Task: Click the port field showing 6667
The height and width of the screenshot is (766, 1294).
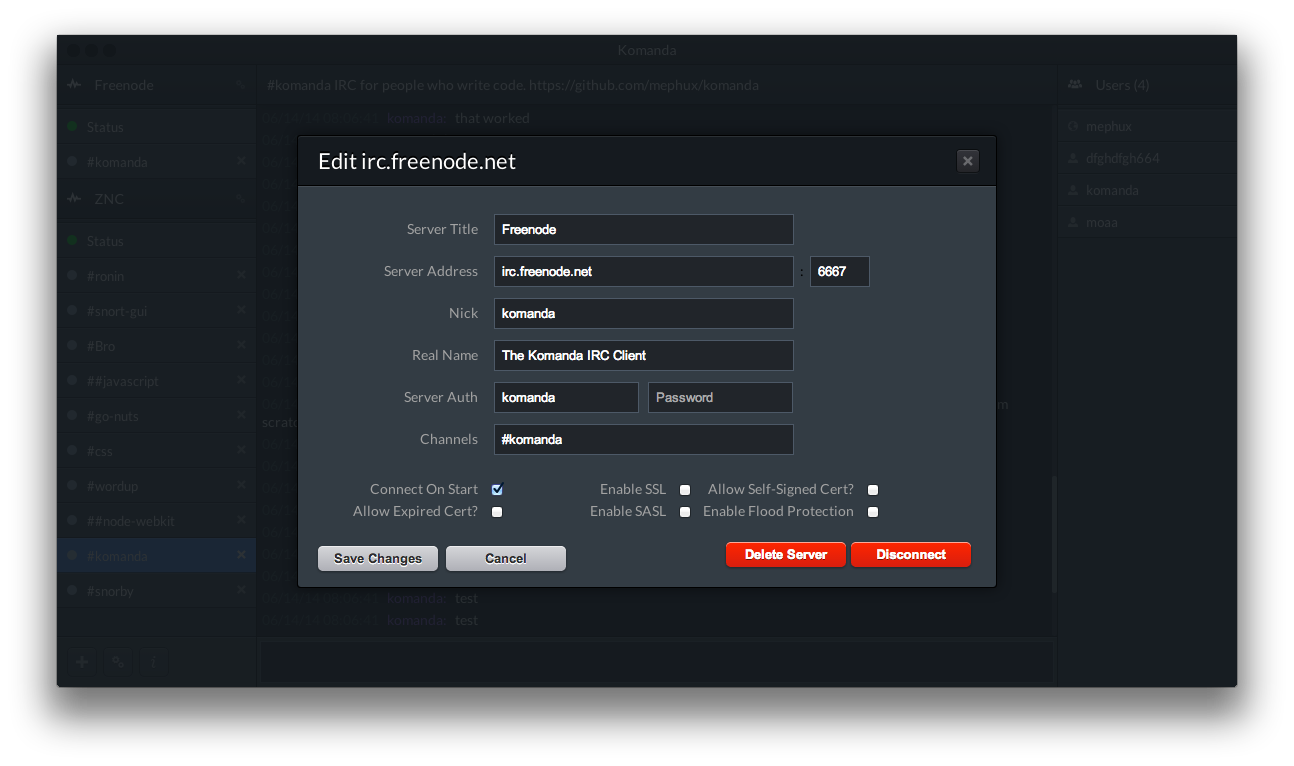Action: point(840,271)
